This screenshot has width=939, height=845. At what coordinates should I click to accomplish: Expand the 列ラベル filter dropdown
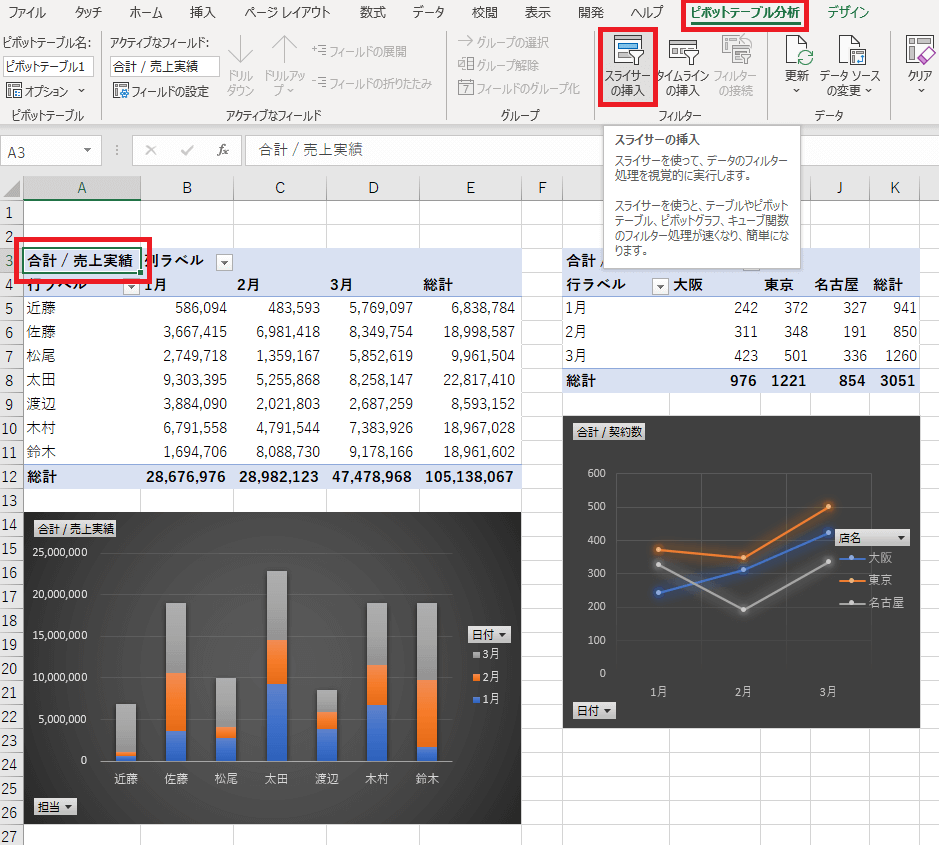[x=224, y=262]
